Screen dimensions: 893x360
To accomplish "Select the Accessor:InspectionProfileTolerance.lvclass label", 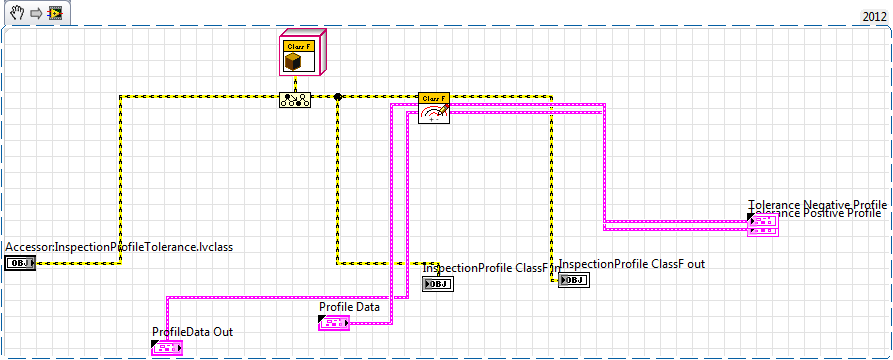I will (x=119, y=247).
